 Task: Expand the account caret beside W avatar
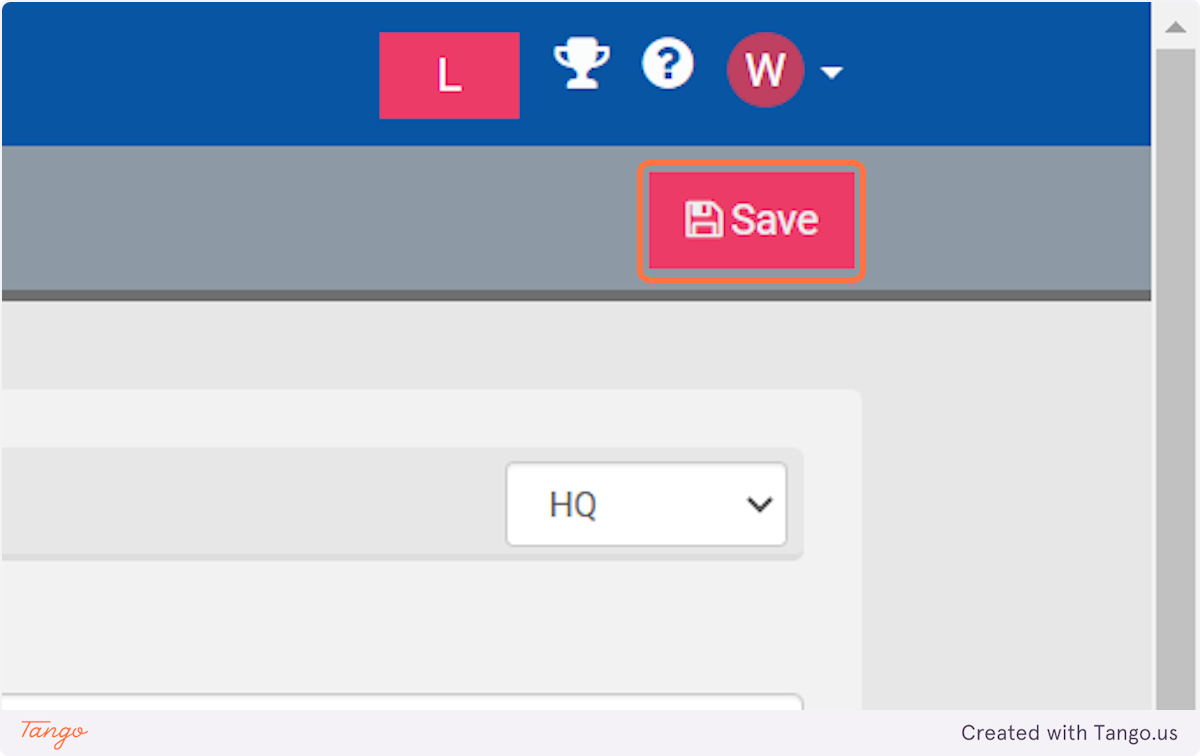click(831, 73)
